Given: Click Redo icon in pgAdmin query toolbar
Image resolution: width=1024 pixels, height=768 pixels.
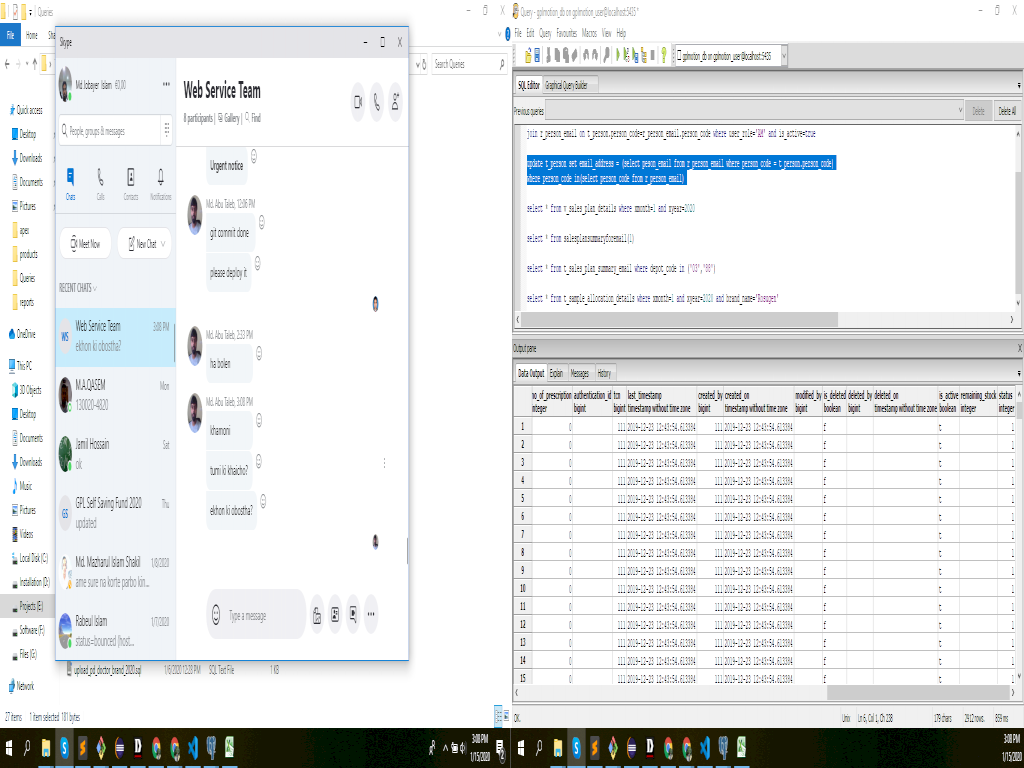Looking at the screenshot, I should click(595, 56).
